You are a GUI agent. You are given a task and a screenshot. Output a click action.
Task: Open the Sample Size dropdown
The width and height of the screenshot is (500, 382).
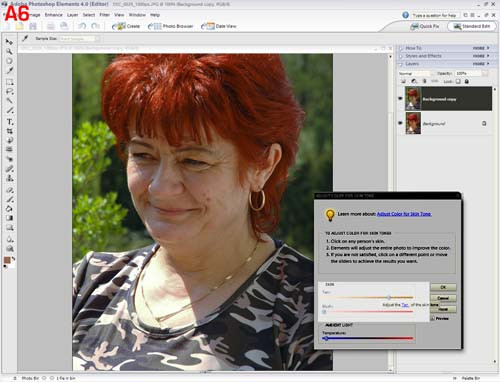(x=79, y=39)
